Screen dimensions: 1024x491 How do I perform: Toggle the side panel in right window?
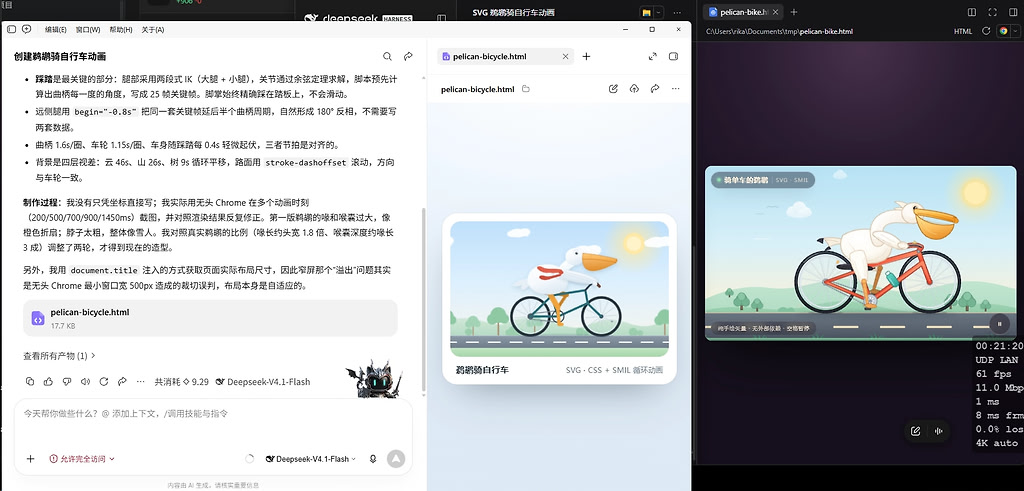tap(1013, 12)
